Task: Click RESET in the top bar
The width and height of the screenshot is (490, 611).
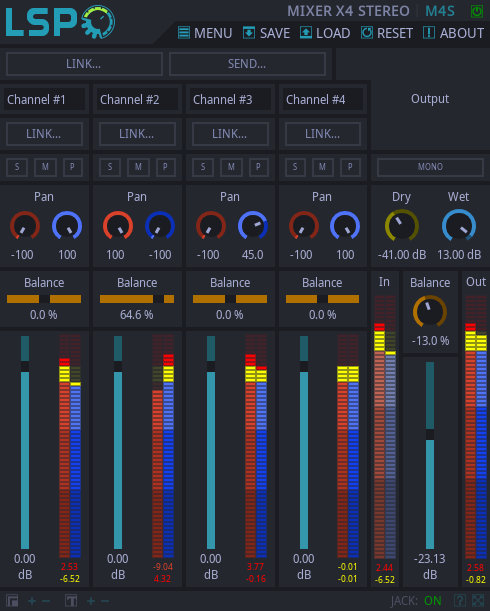Action: point(386,33)
